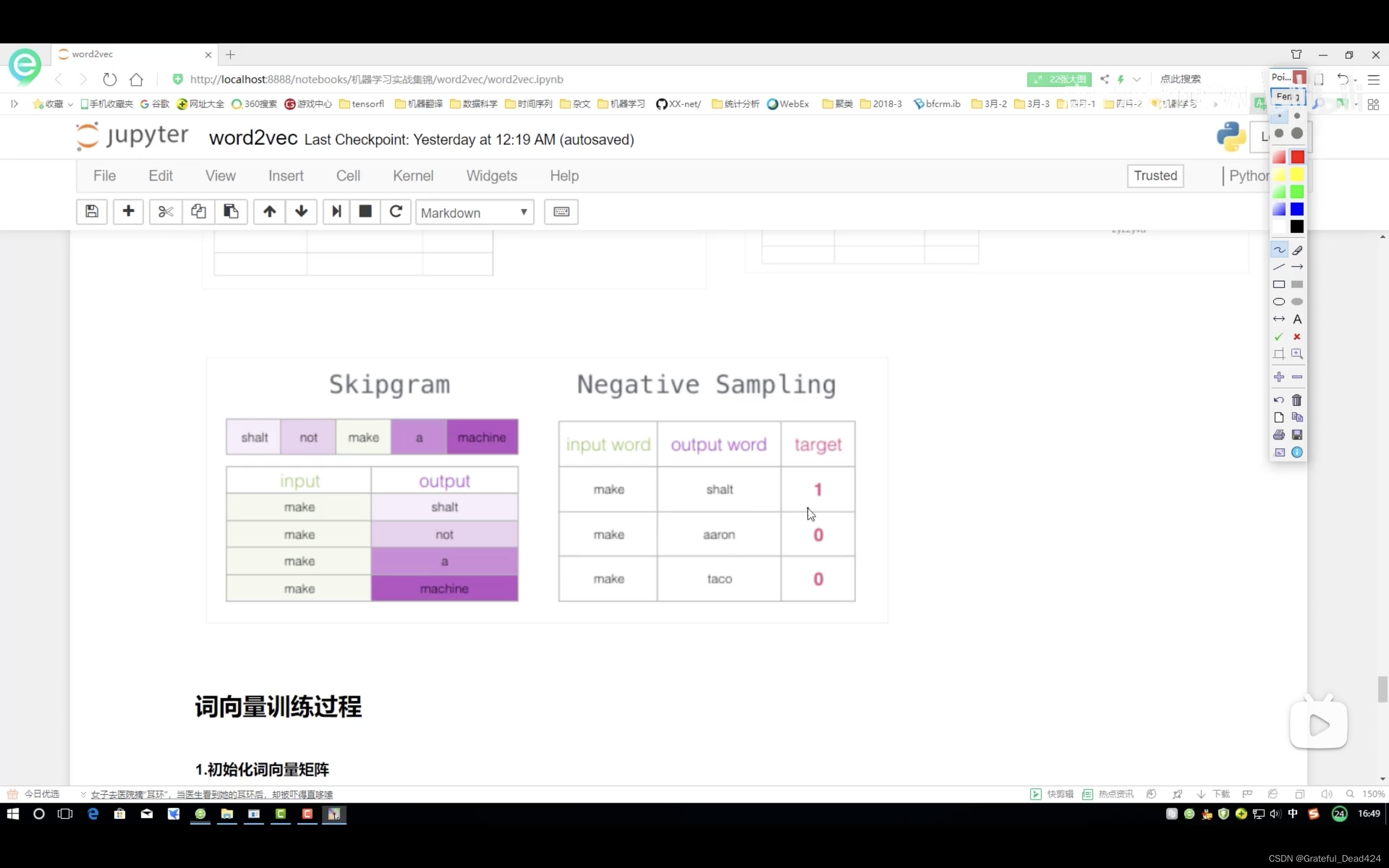
Task: Select the text tool in the annotation panel
Action: [x=1297, y=319]
